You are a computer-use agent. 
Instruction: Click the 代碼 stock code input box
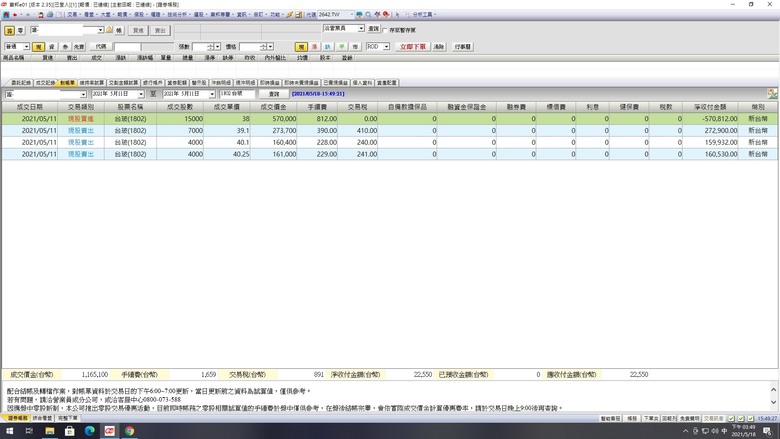127,47
